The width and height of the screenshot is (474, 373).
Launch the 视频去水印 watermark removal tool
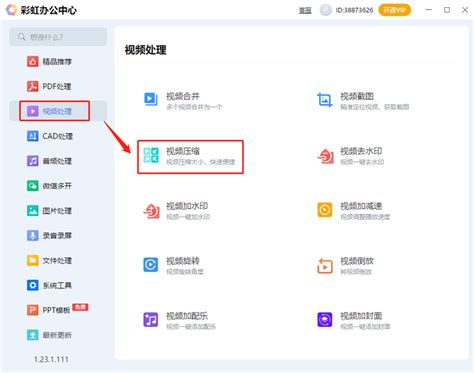[351, 156]
